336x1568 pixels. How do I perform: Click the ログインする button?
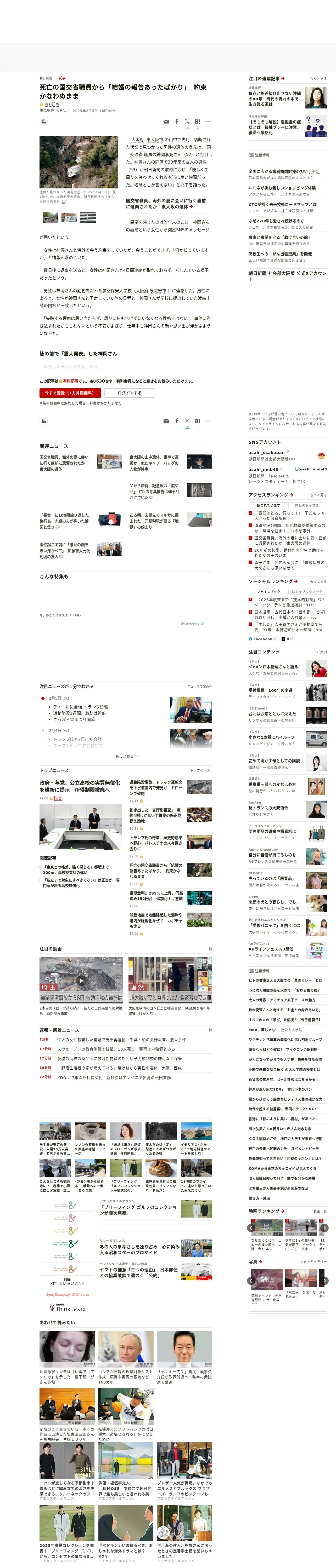click(x=129, y=393)
